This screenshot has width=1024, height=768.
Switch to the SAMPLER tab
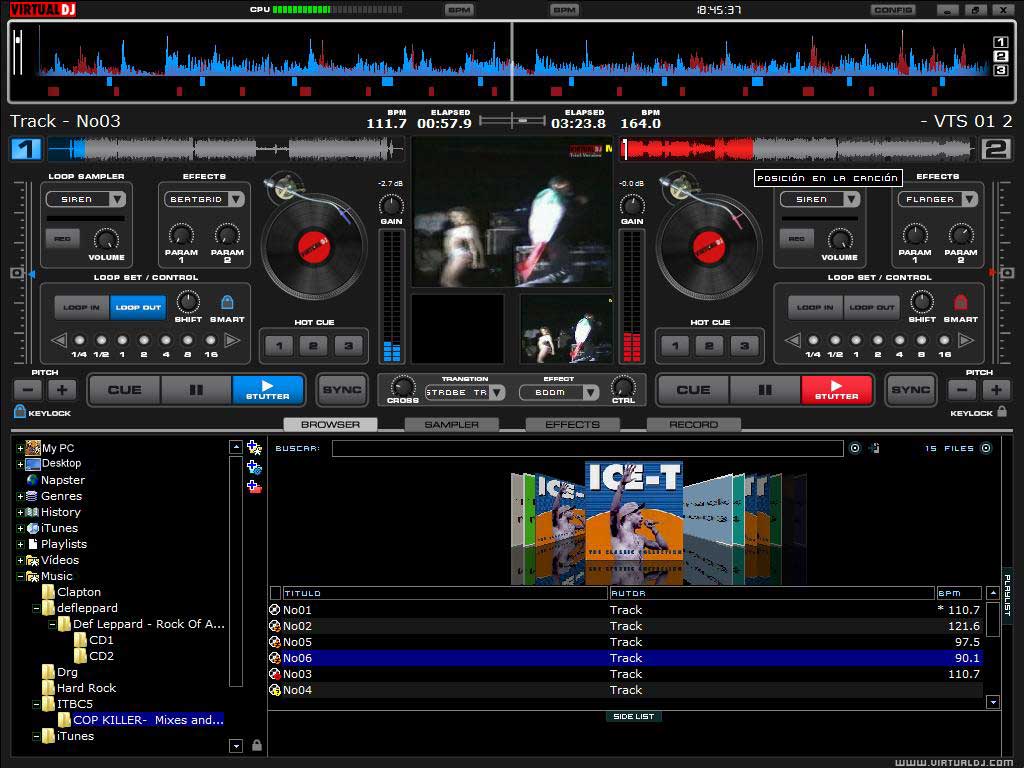click(x=451, y=424)
